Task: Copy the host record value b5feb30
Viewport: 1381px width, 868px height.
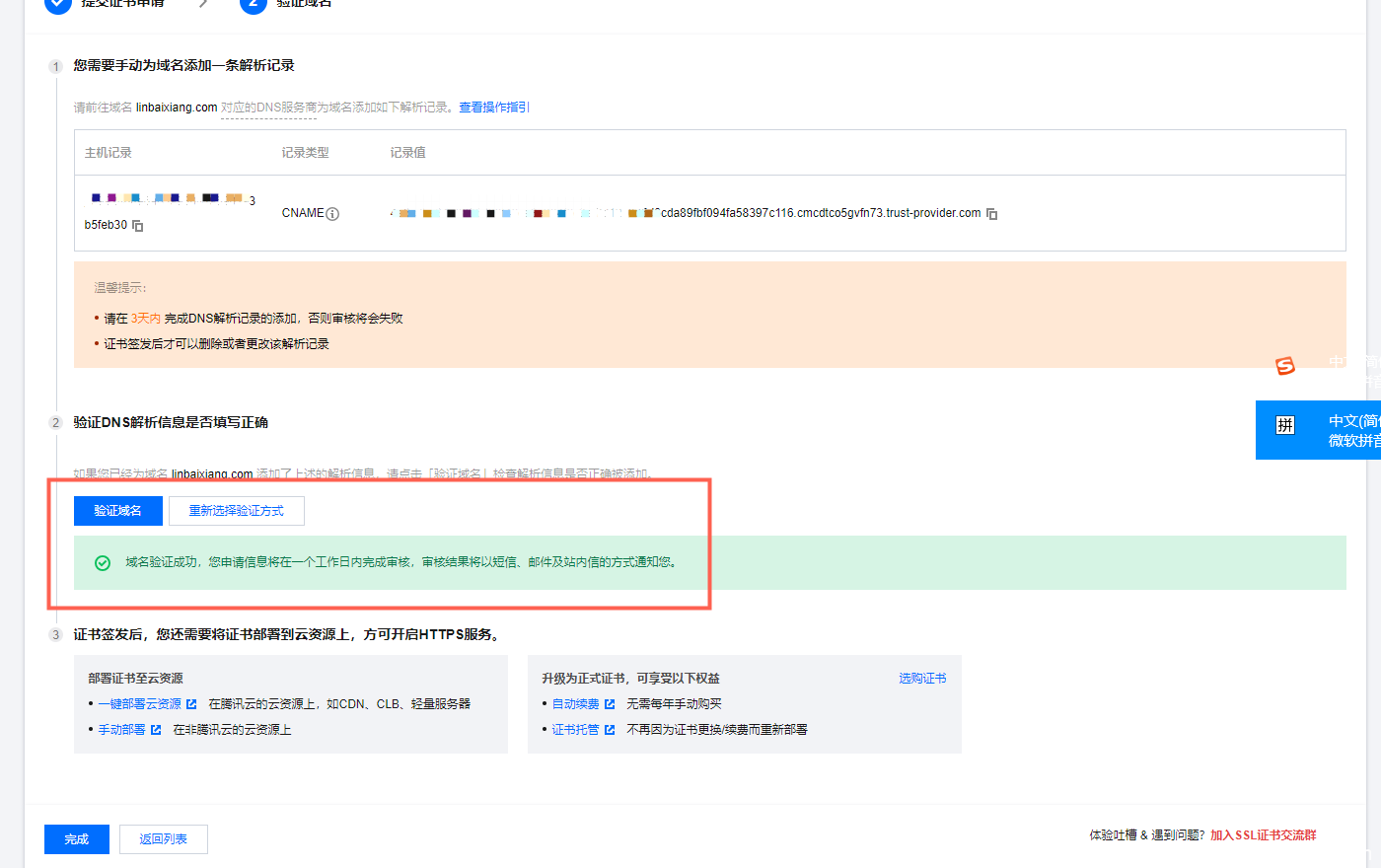Action: click(138, 226)
